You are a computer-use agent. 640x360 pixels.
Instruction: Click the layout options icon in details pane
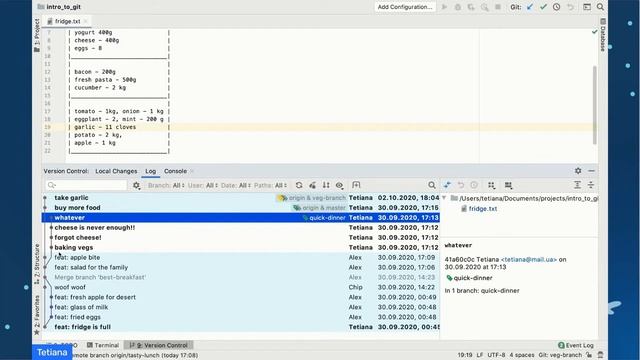pyautogui.click(x=508, y=185)
